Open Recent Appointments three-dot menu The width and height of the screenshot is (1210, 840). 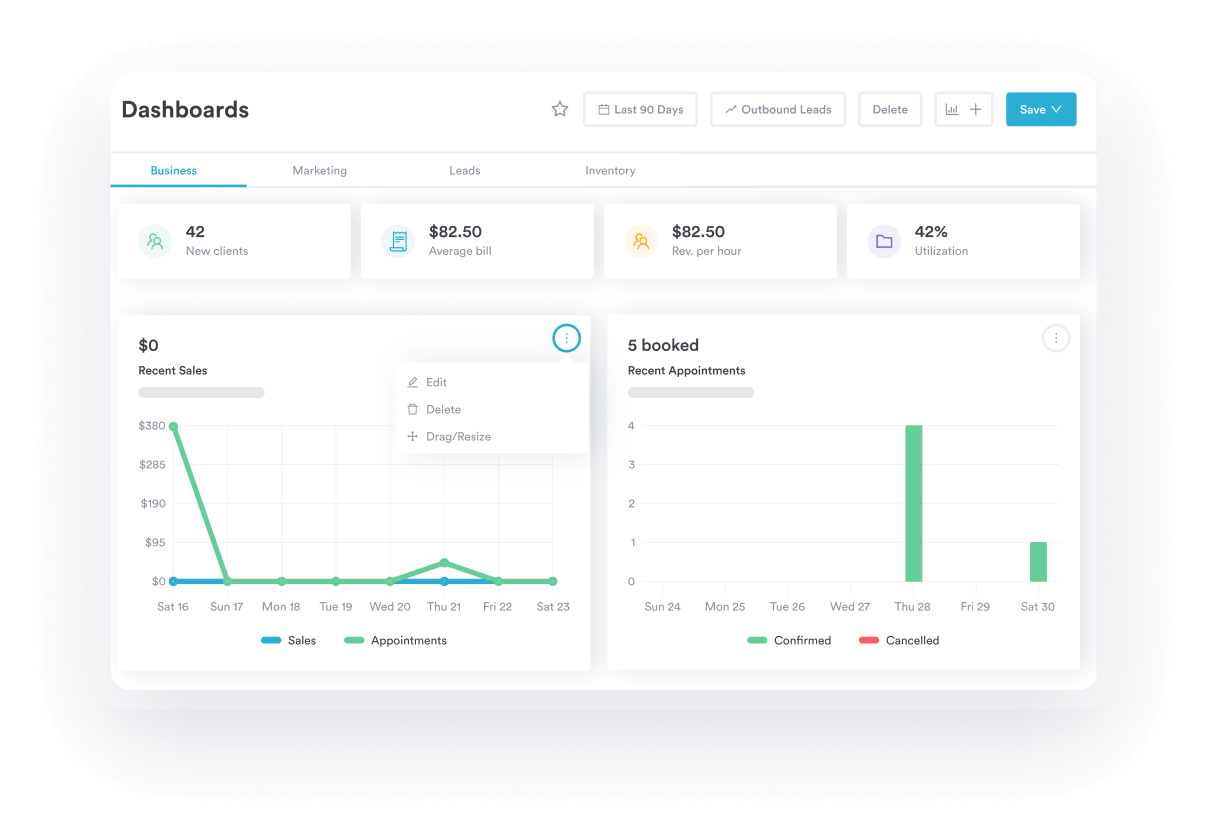[1056, 339]
